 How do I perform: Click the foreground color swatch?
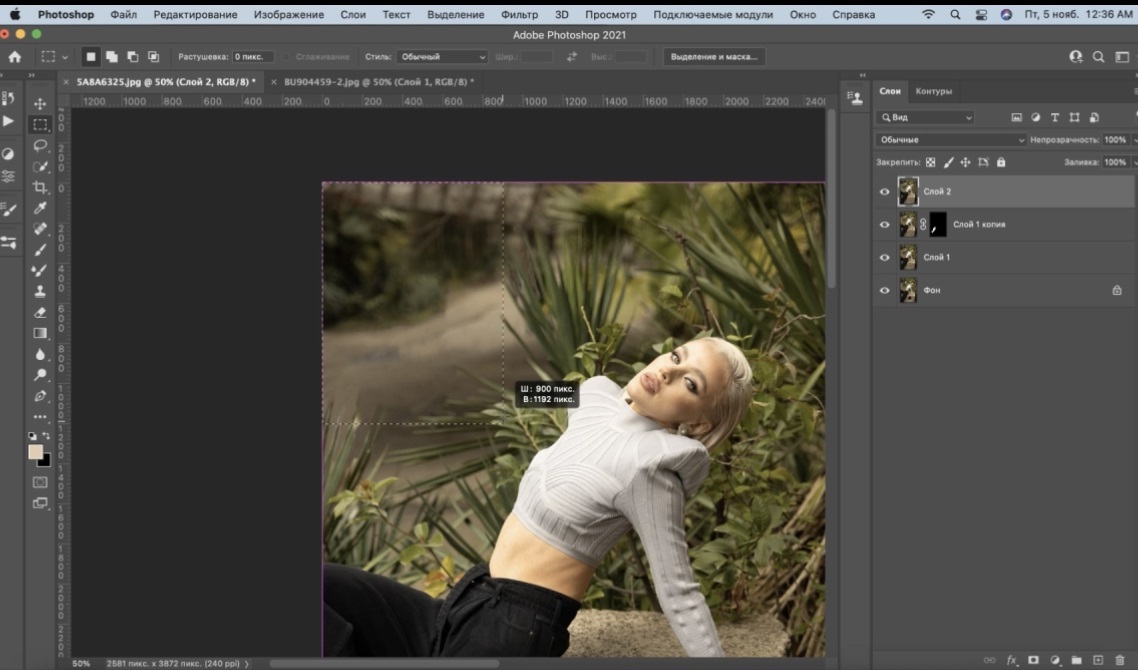[36, 452]
